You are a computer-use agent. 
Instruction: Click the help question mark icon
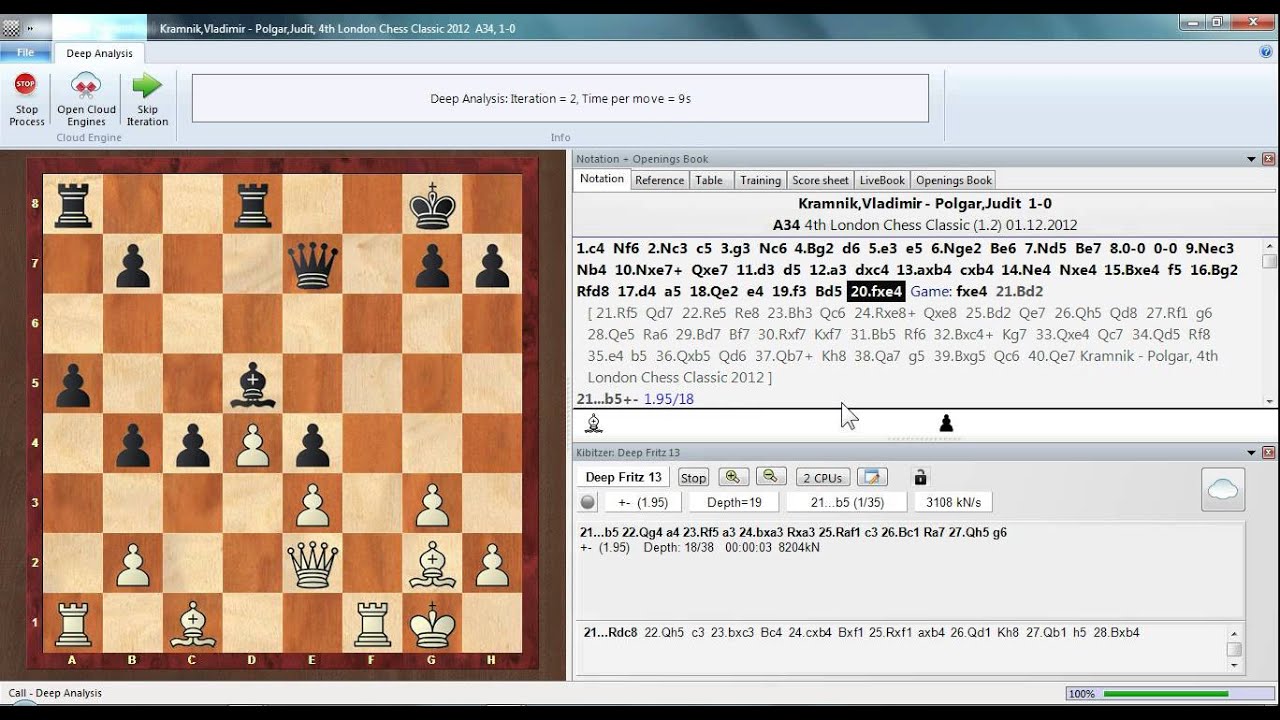(x=1266, y=52)
